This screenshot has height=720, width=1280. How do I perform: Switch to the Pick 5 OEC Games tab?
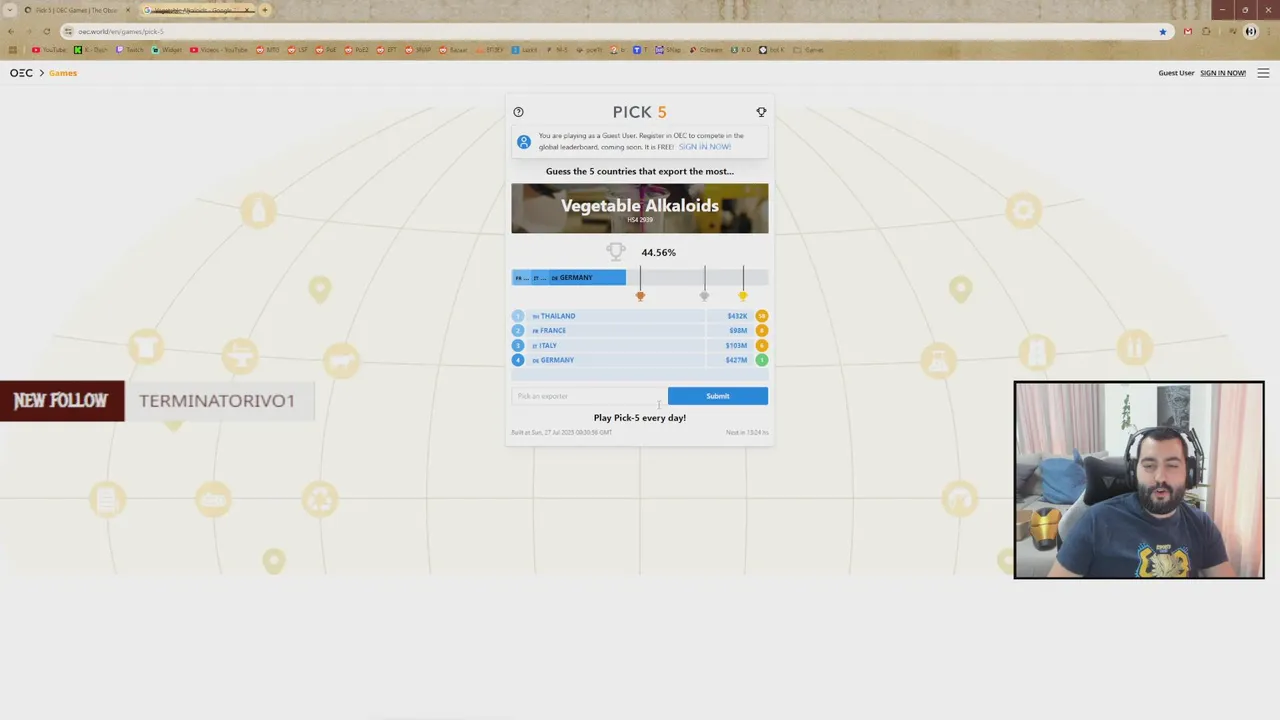point(76,10)
